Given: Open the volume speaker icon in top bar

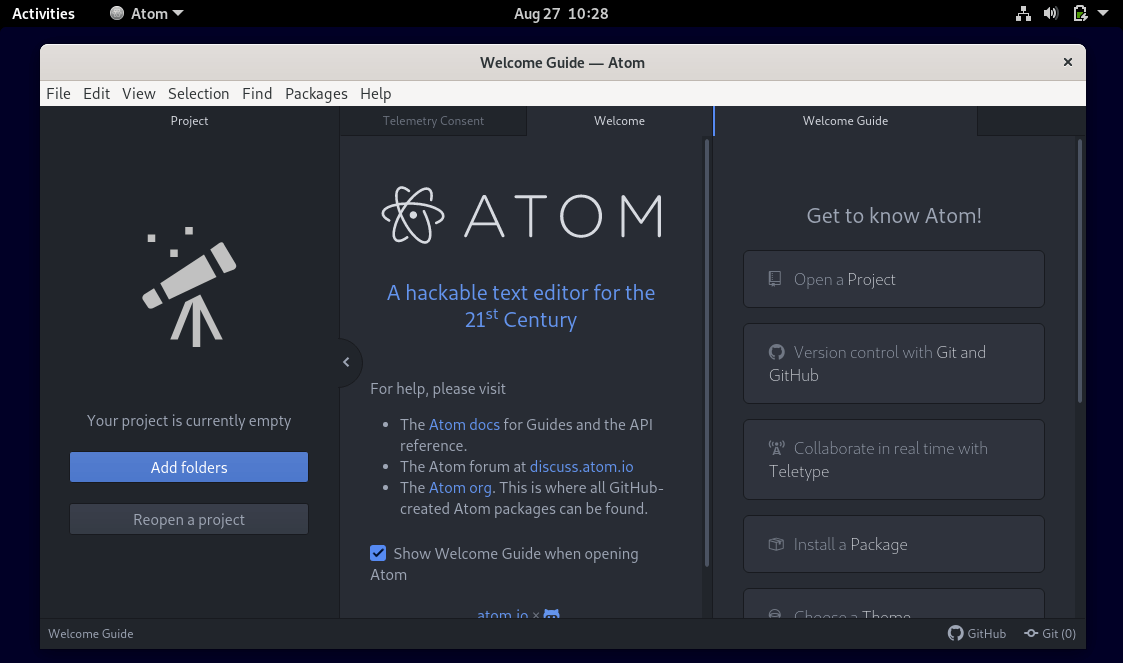Looking at the screenshot, I should [1051, 14].
